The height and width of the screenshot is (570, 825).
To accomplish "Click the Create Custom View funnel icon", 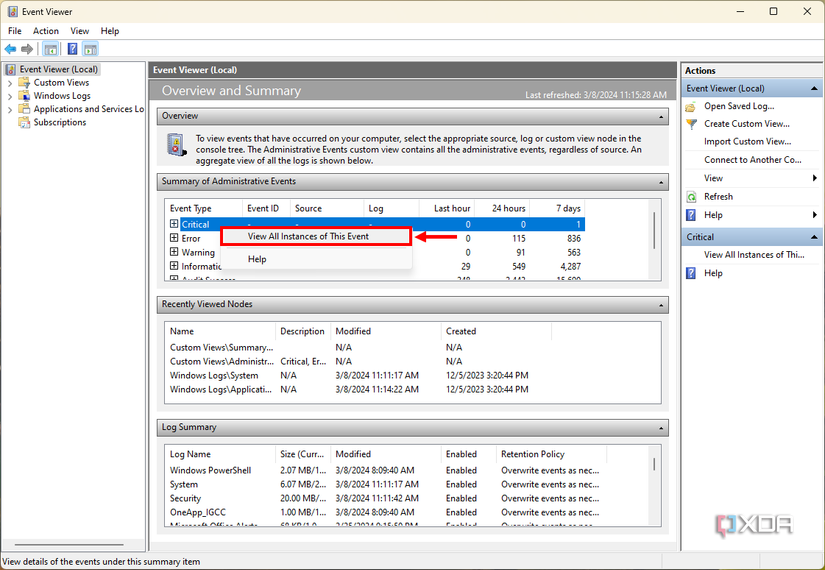I will [x=691, y=124].
